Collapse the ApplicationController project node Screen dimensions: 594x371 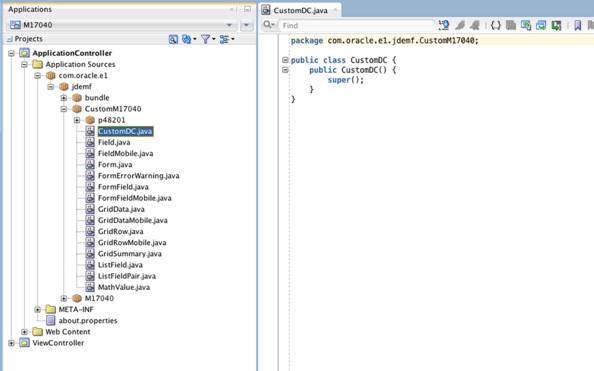11,53
